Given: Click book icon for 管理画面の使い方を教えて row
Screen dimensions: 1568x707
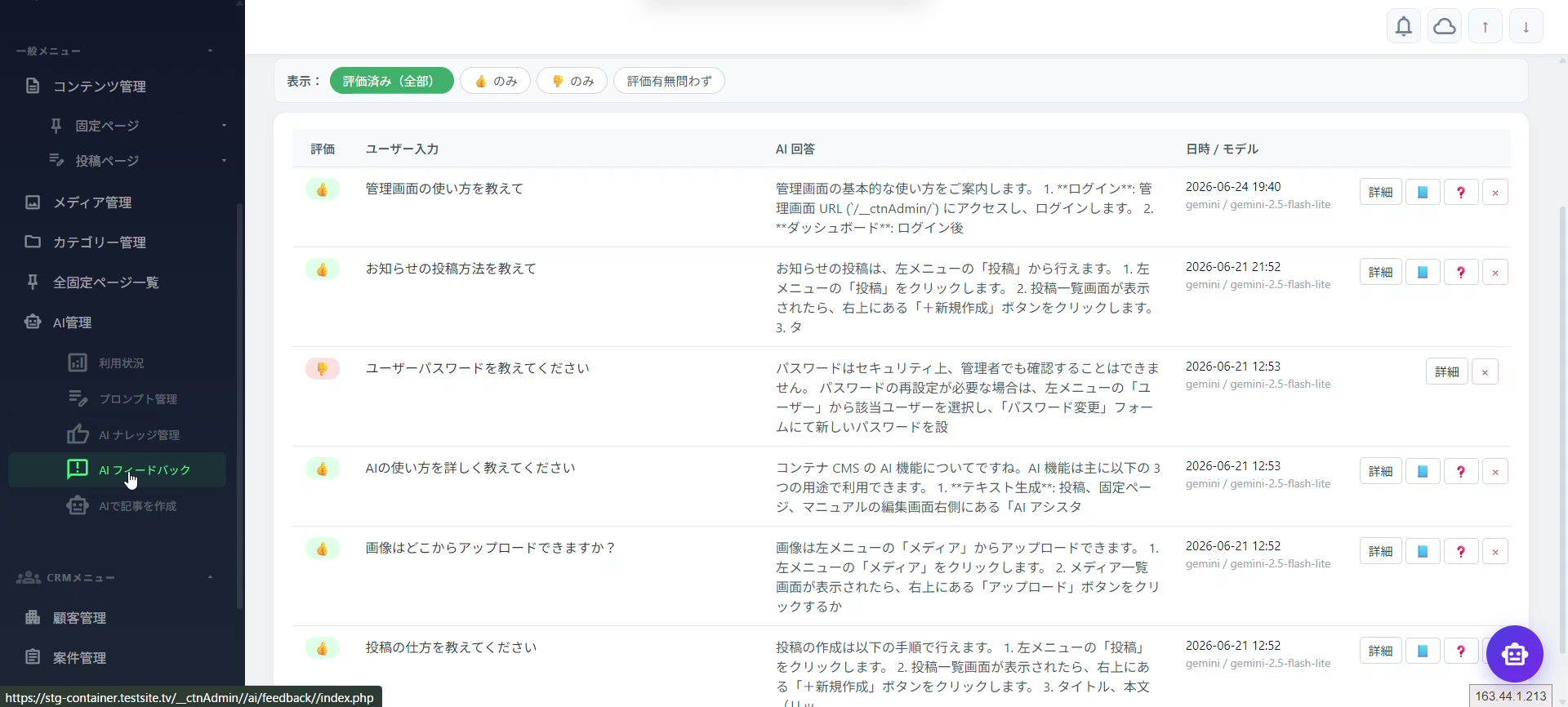Looking at the screenshot, I should 1422,192.
